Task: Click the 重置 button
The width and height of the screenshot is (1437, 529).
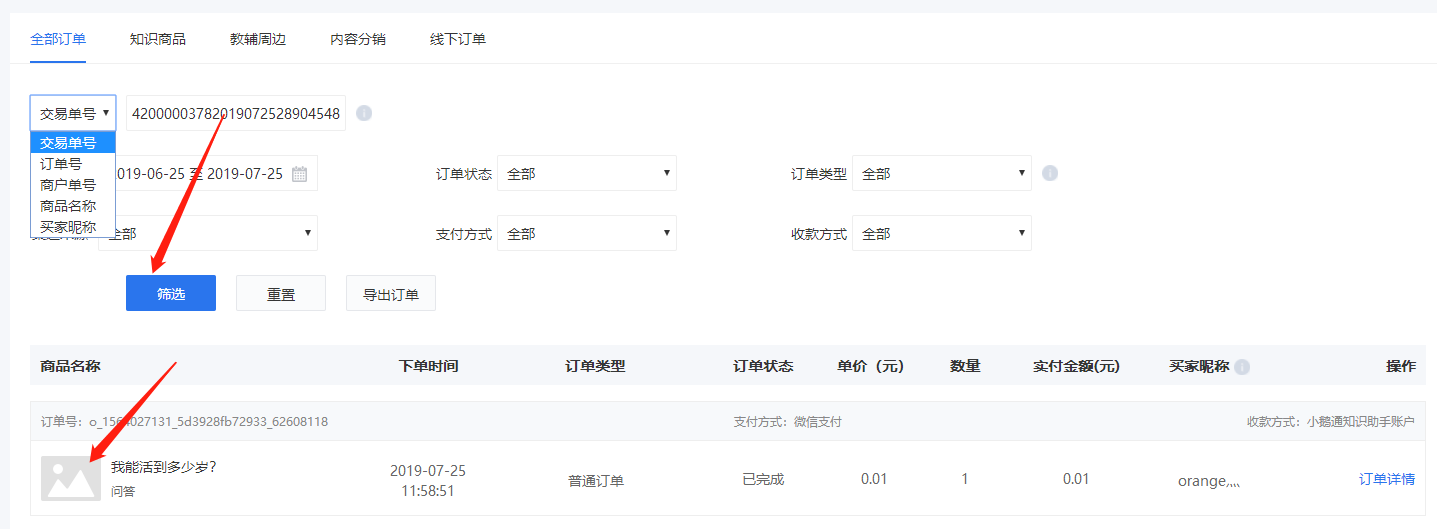Action: coord(281,293)
